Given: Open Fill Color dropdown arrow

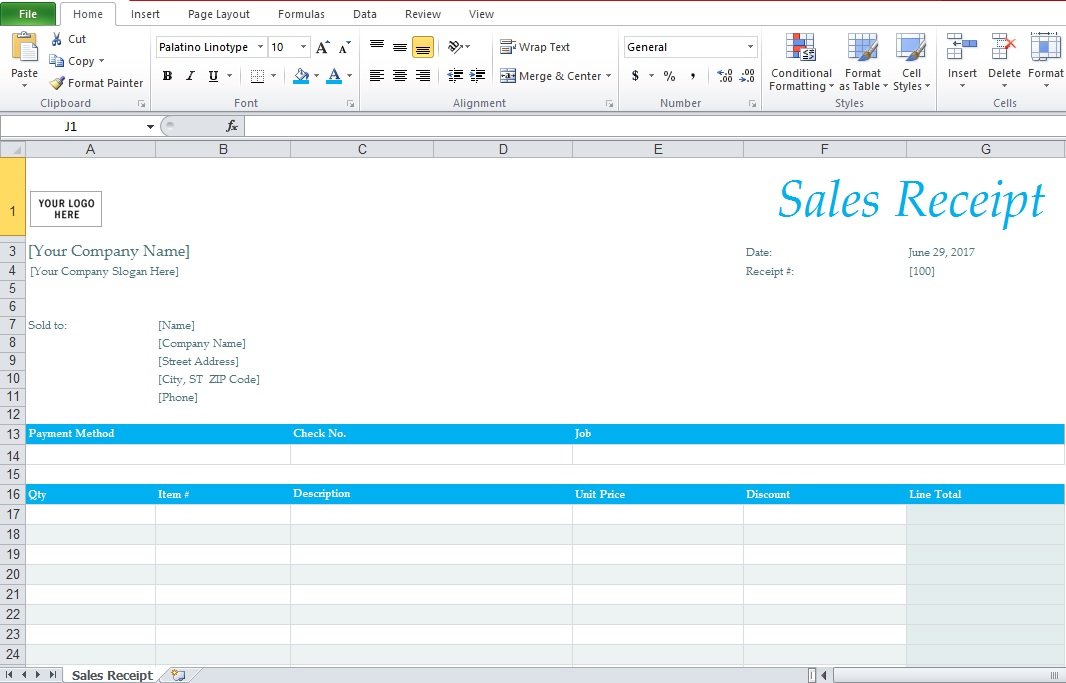Looking at the screenshot, I should 316,76.
